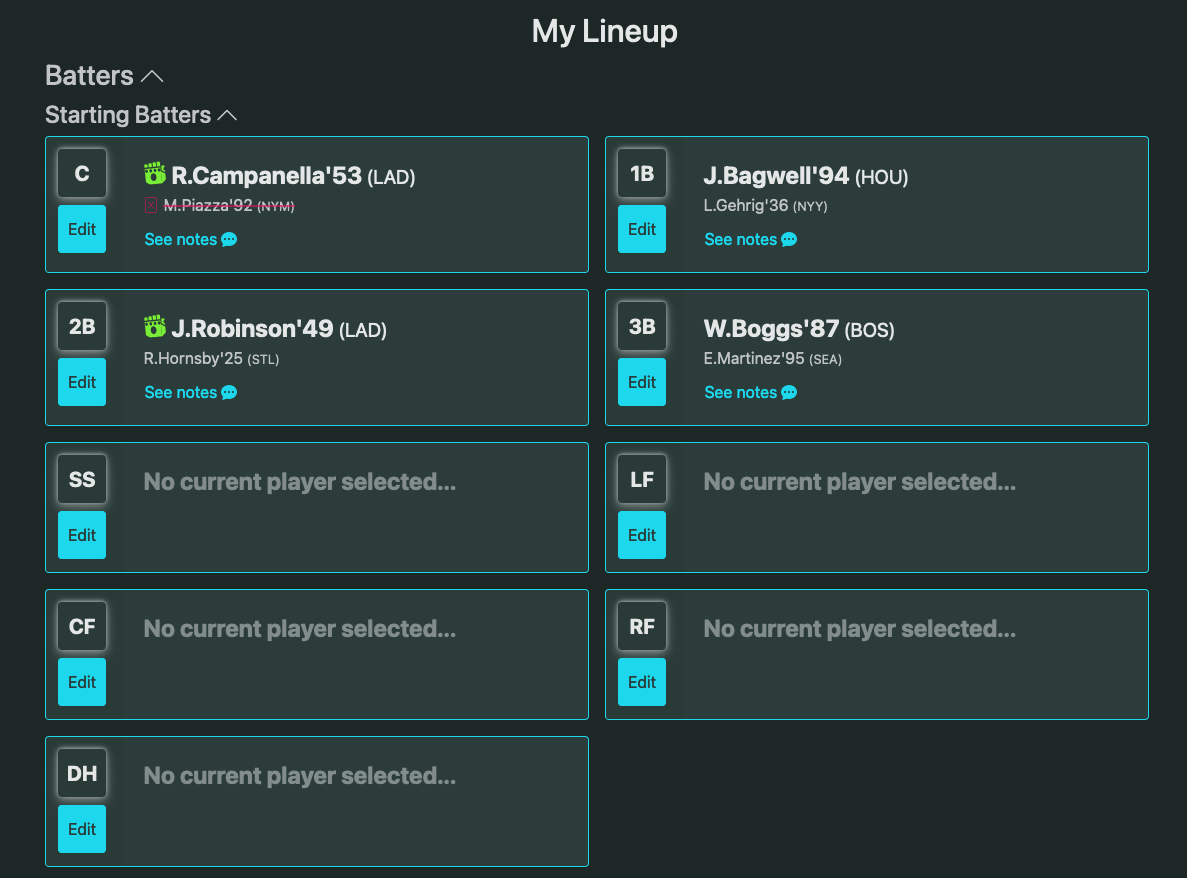1187x878 pixels.
Task: View See notes for W.Boggs'87
Action: tap(741, 393)
